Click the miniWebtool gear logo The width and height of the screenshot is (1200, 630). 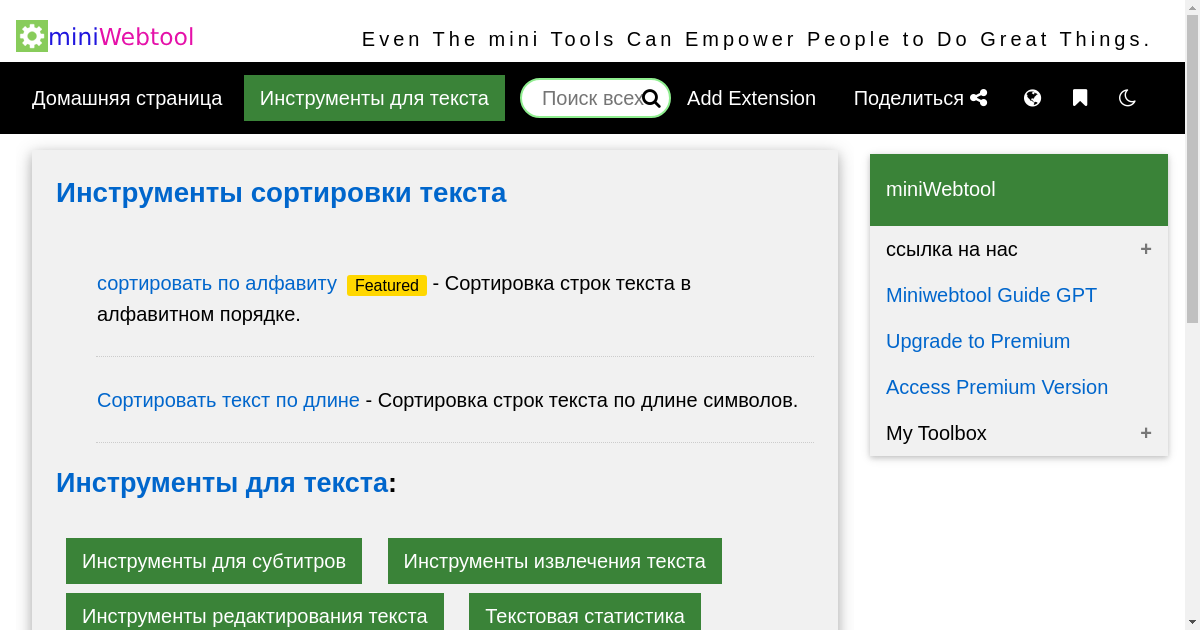click(x=31, y=36)
